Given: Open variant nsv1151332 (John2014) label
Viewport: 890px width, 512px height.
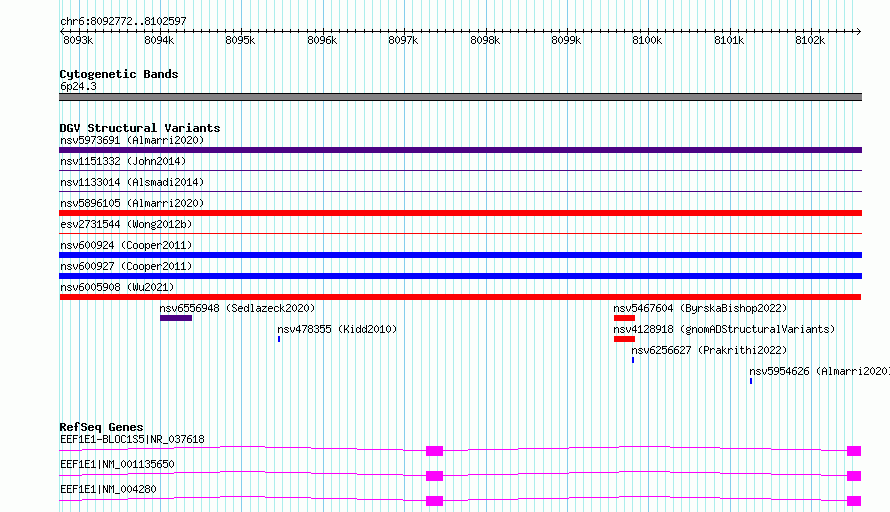Looking at the screenshot, I should (123, 161).
